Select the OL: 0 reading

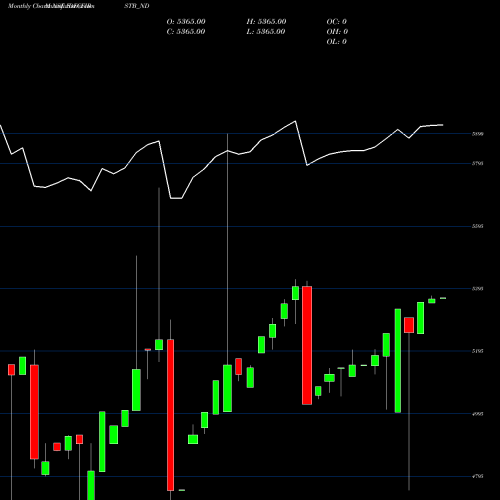(337, 42)
